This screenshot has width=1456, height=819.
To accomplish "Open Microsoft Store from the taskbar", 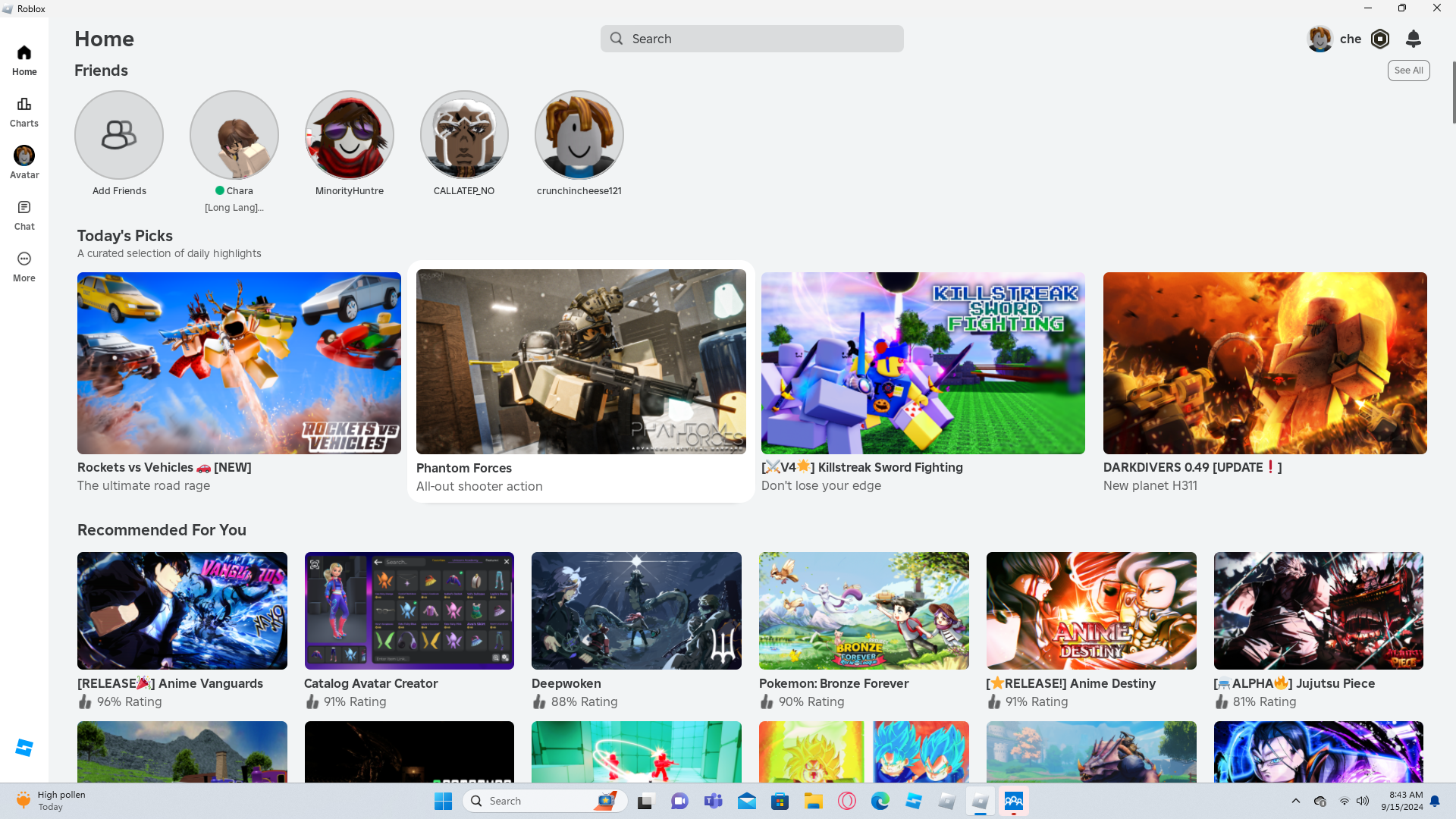I will point(780,801).
